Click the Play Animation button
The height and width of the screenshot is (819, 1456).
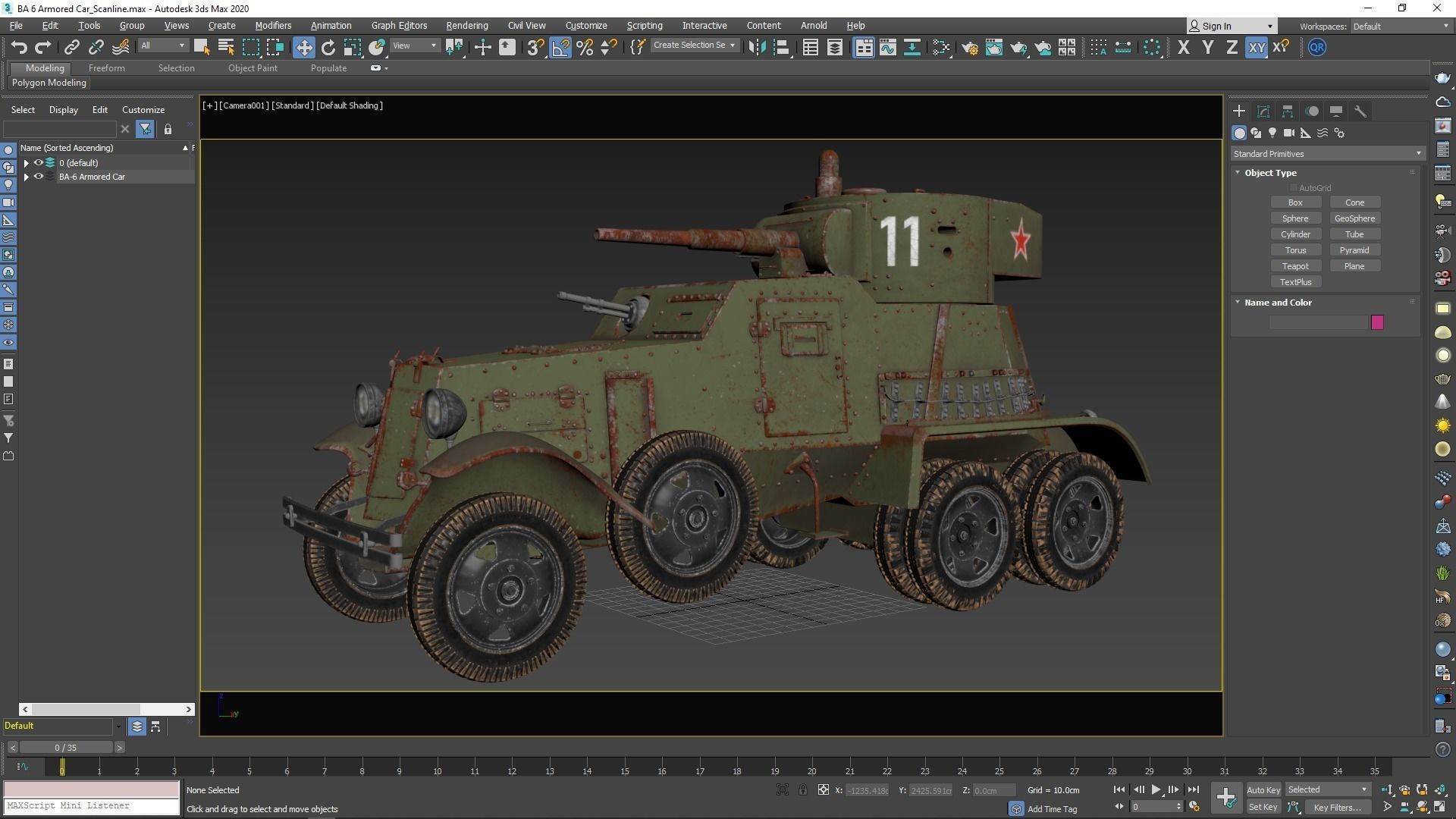coord(1156,789)
